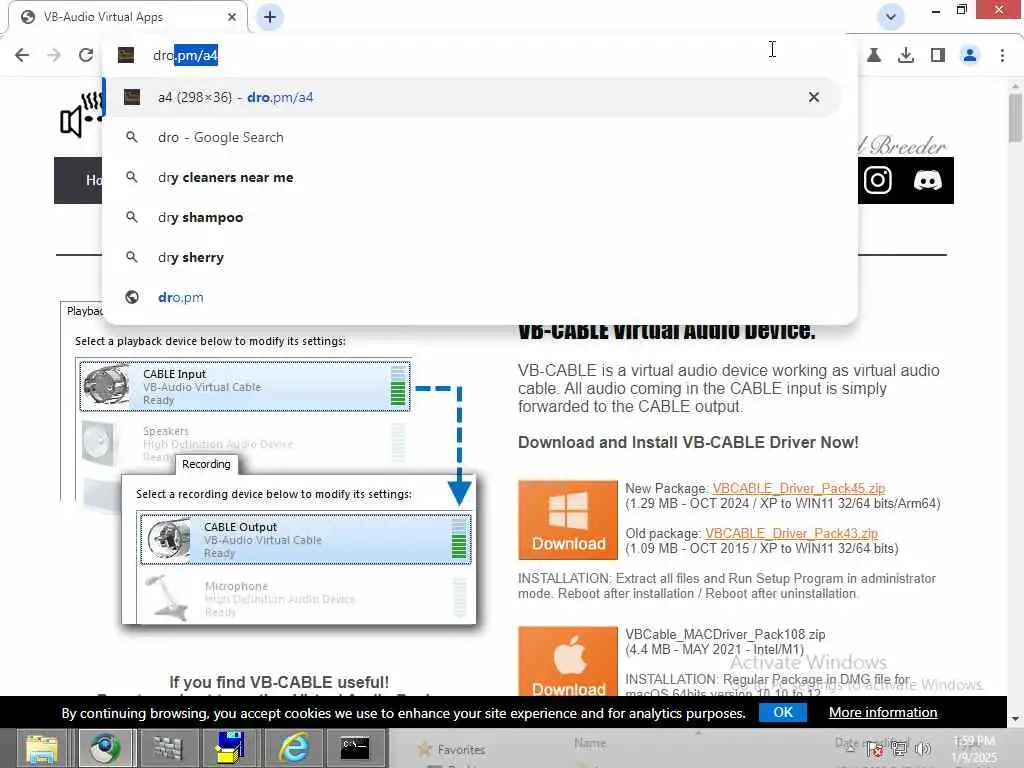Click the red-flagged Action Center tray icon
This screenshot has height=768, width=1024.
point(875,749)
